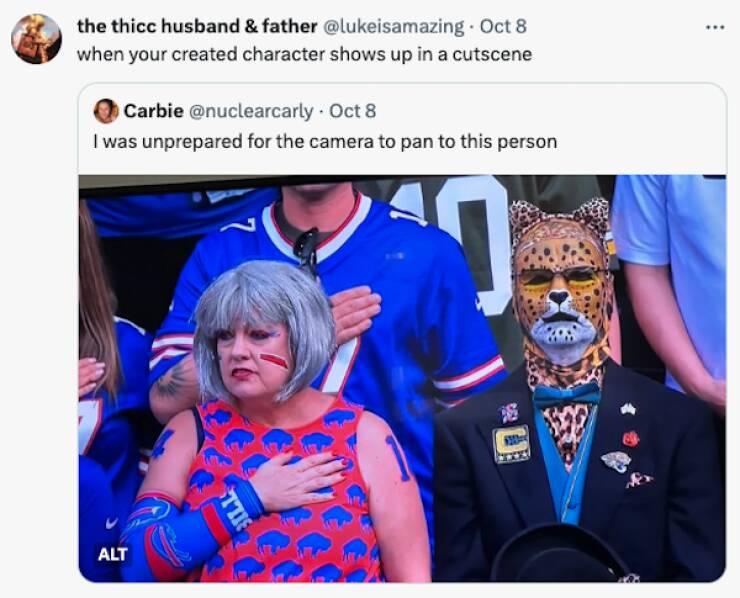Click the main tweet's Oct 8 timestamp
Image resolution: width=740 pixels, height=598 pixels.
502,26
